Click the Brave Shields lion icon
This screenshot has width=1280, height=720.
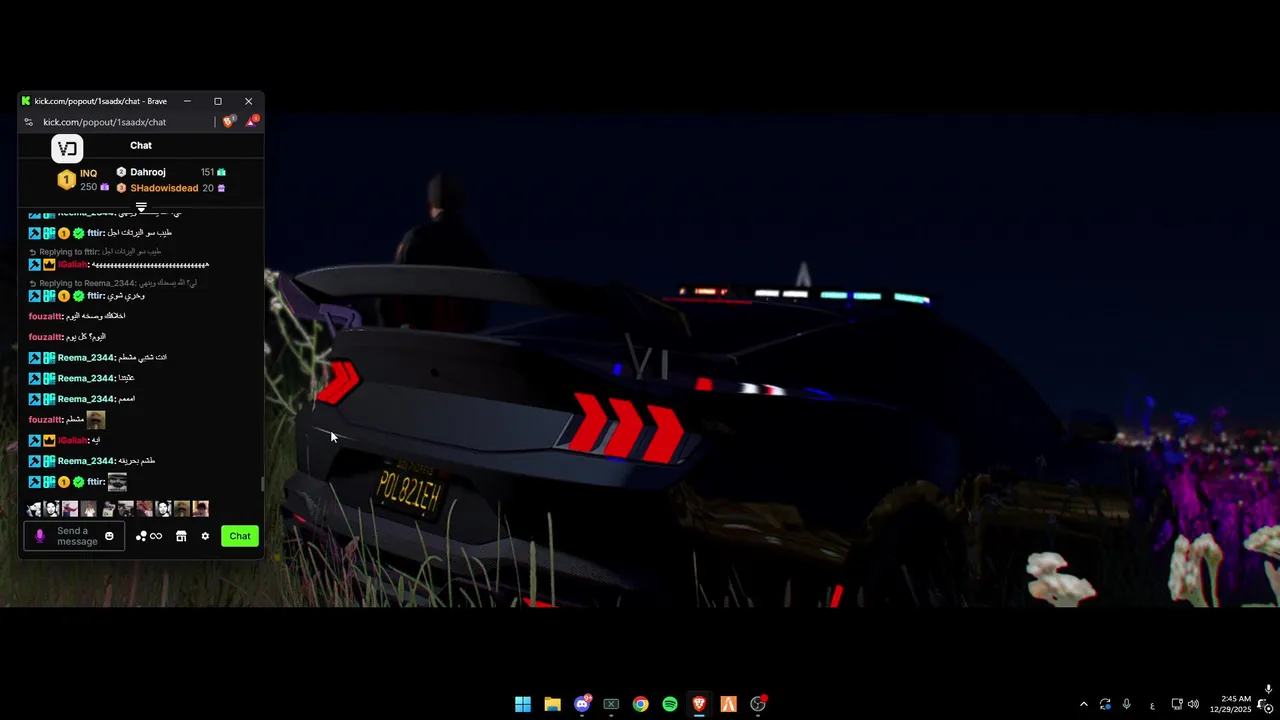click(x=229, y=122)
